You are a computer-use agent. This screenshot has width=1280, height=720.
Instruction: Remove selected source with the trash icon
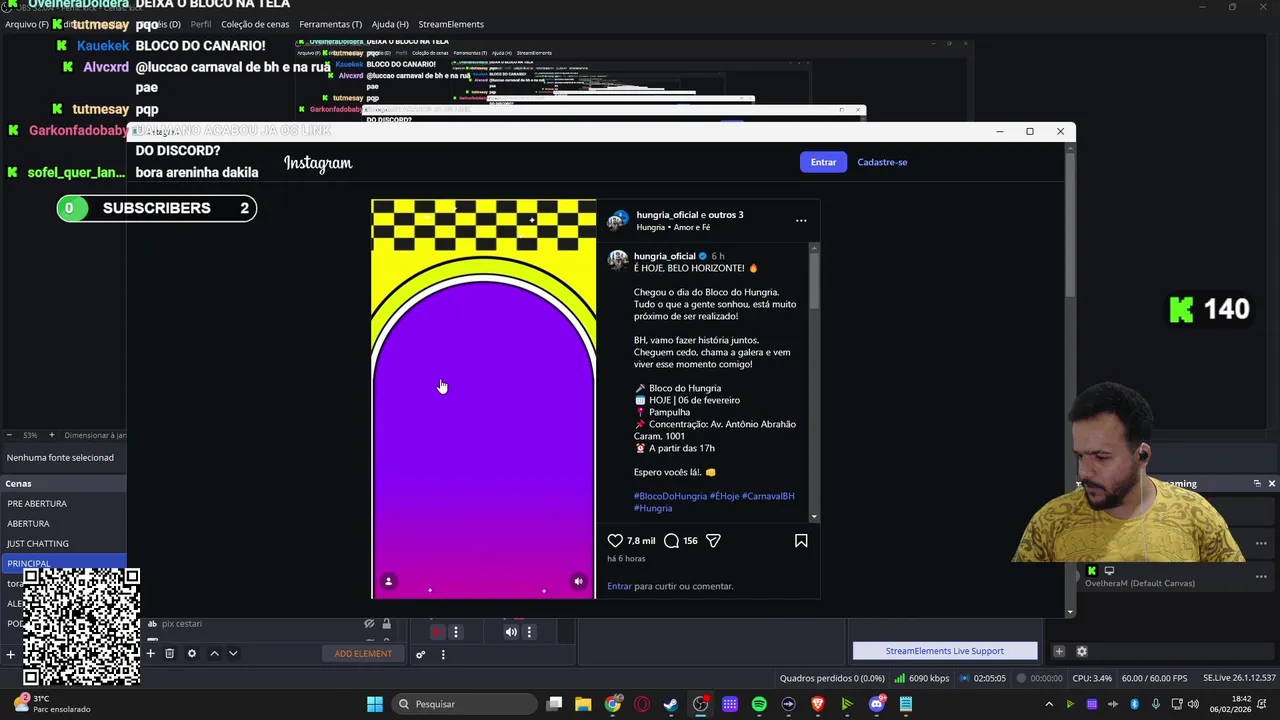point(170,654)
